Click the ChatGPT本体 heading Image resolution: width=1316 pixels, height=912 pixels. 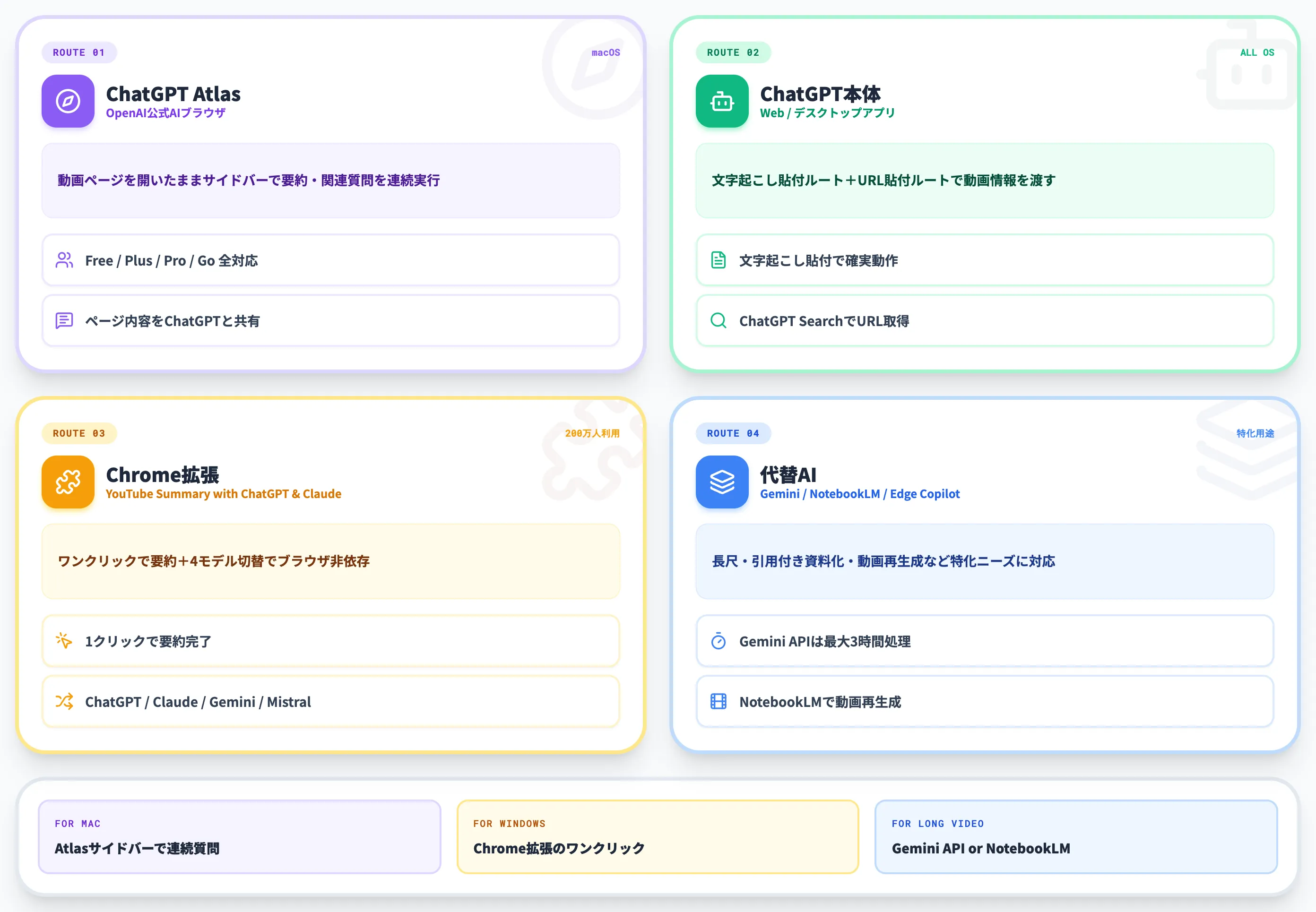coord(820,94)
